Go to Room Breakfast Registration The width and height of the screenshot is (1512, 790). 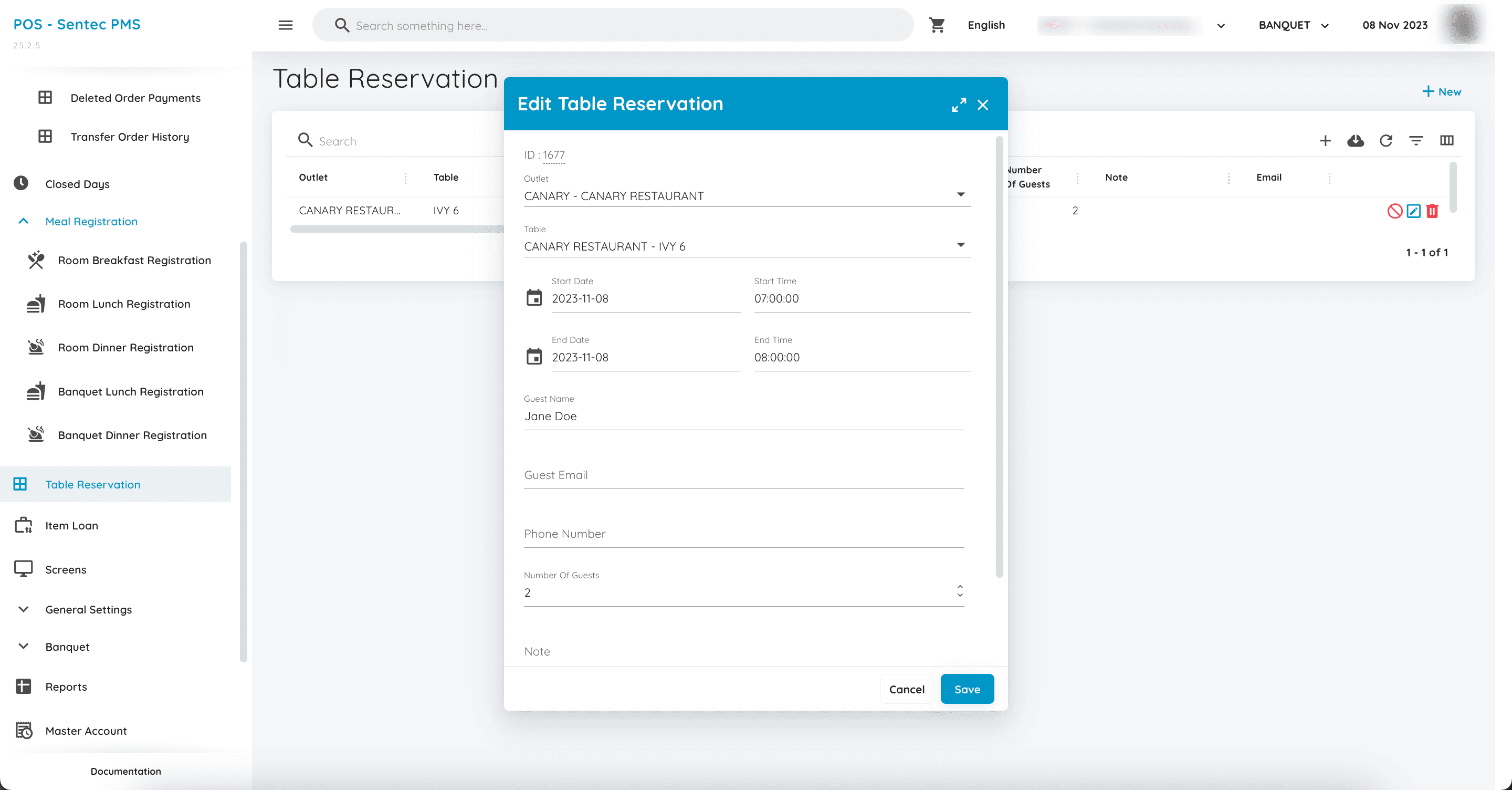(134, 260)
